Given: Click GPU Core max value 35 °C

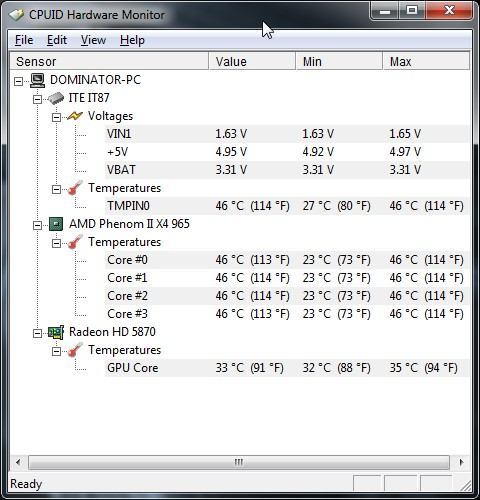Looking at the screenshot, I should pyautogui.click(x=424, y=368).
